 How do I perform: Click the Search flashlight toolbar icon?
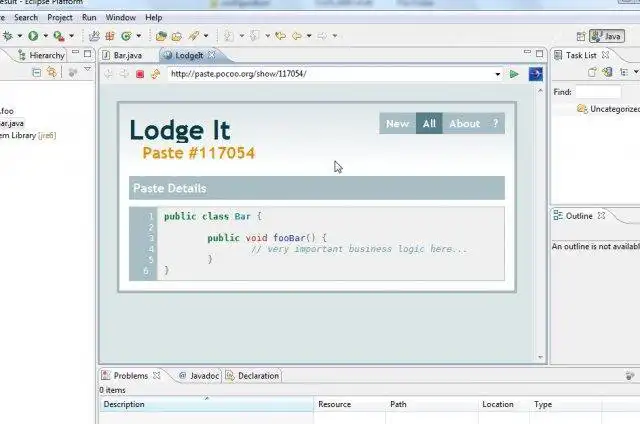194,36
